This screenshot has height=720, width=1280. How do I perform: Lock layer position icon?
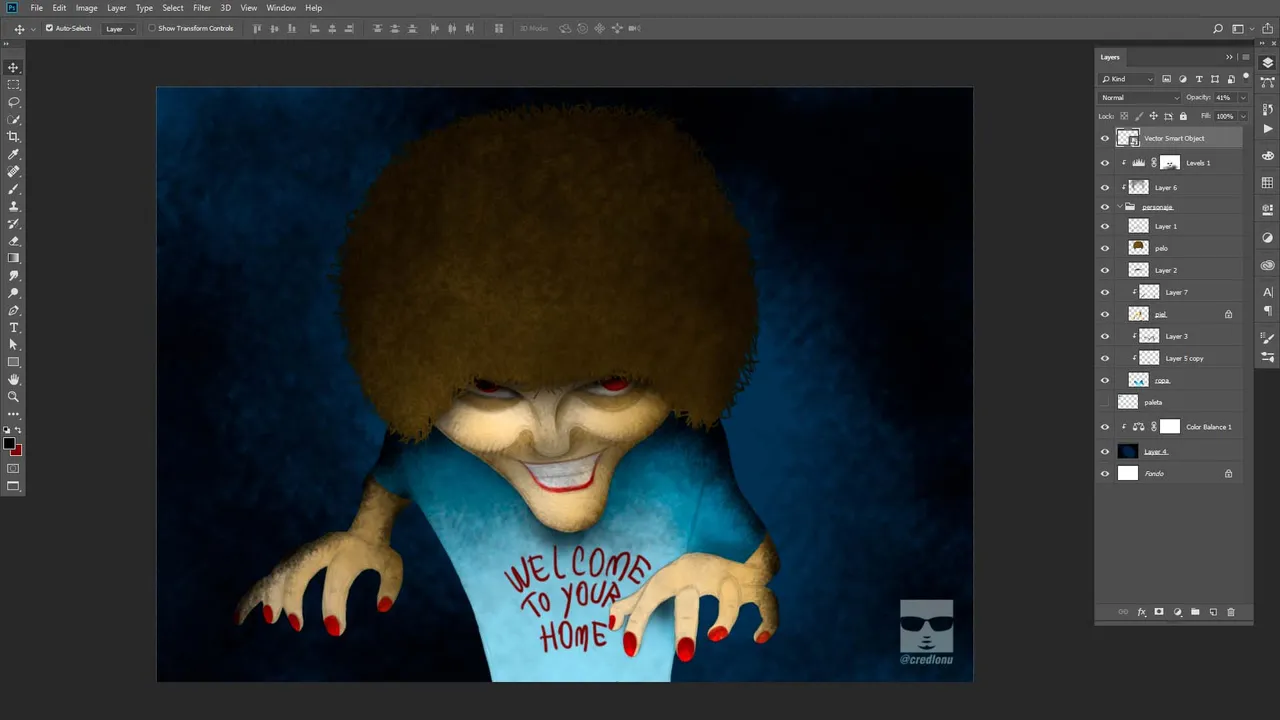tap(1153, 116)
